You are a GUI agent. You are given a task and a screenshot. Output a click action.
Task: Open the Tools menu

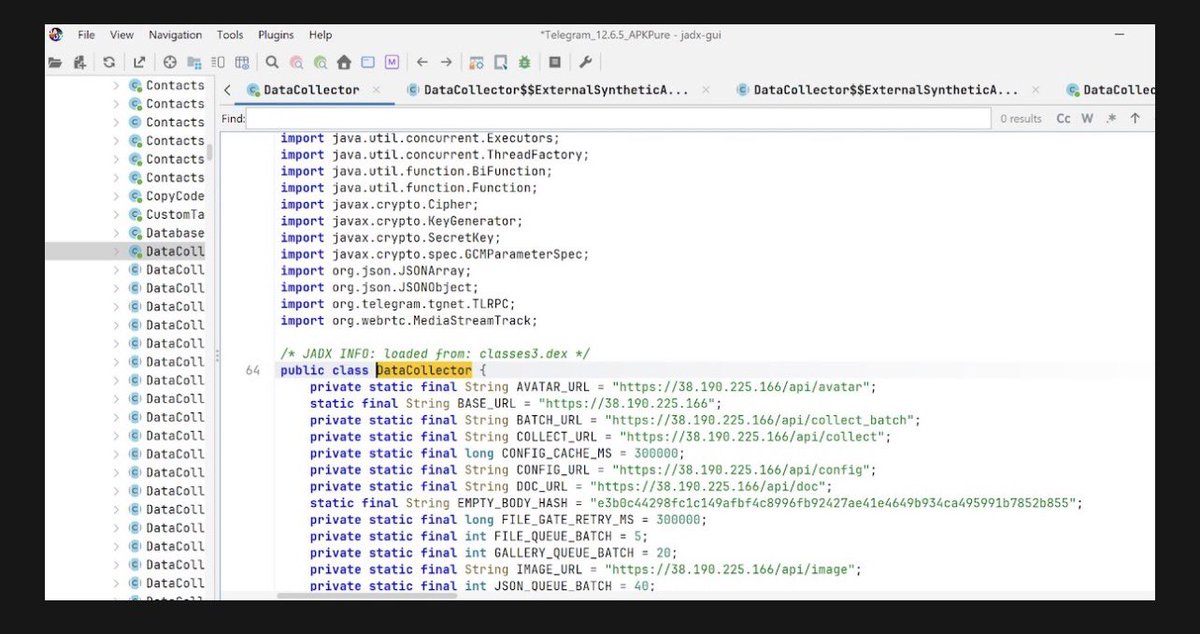[x=230, y=35]
